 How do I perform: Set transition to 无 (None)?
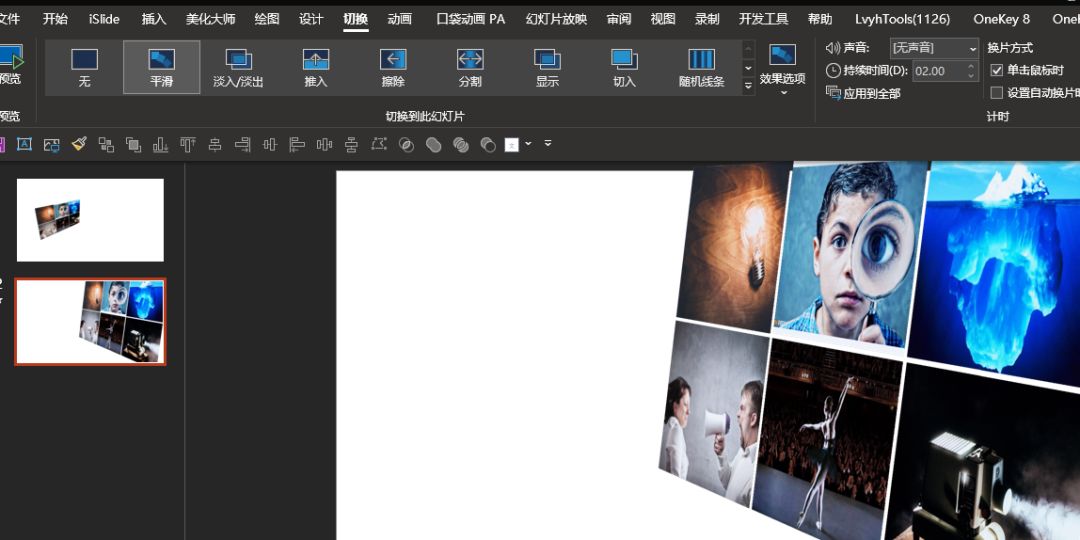coord(84,67)
